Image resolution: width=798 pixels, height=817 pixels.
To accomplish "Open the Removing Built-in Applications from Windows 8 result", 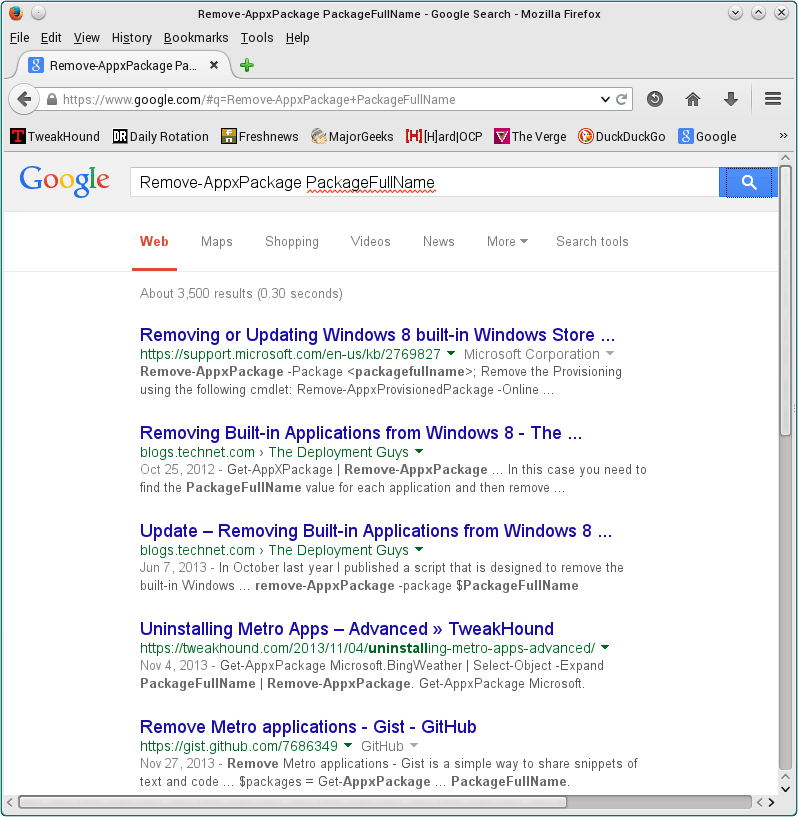I will [360, 432].
